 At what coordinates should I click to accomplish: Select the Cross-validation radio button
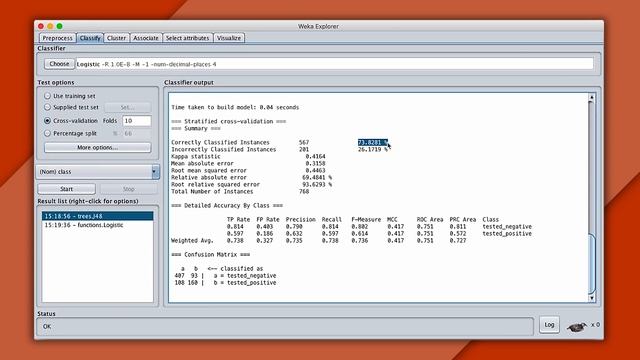(x=47, y=121)
